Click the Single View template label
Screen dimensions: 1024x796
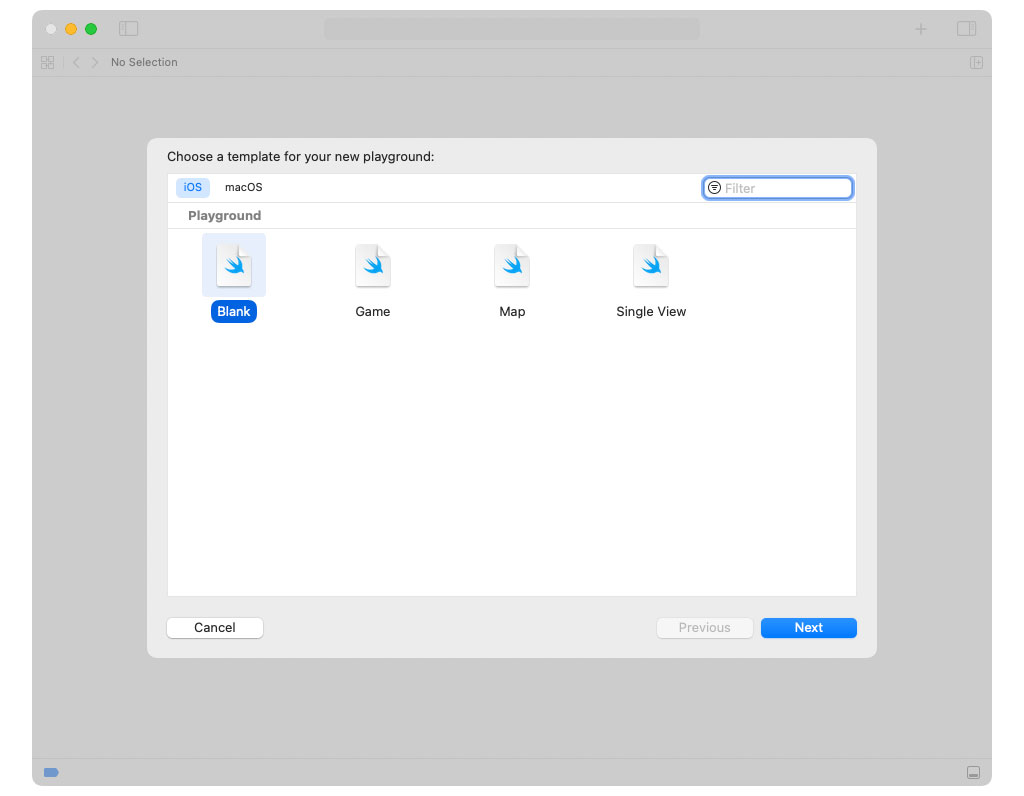click(x=651, y=311)
